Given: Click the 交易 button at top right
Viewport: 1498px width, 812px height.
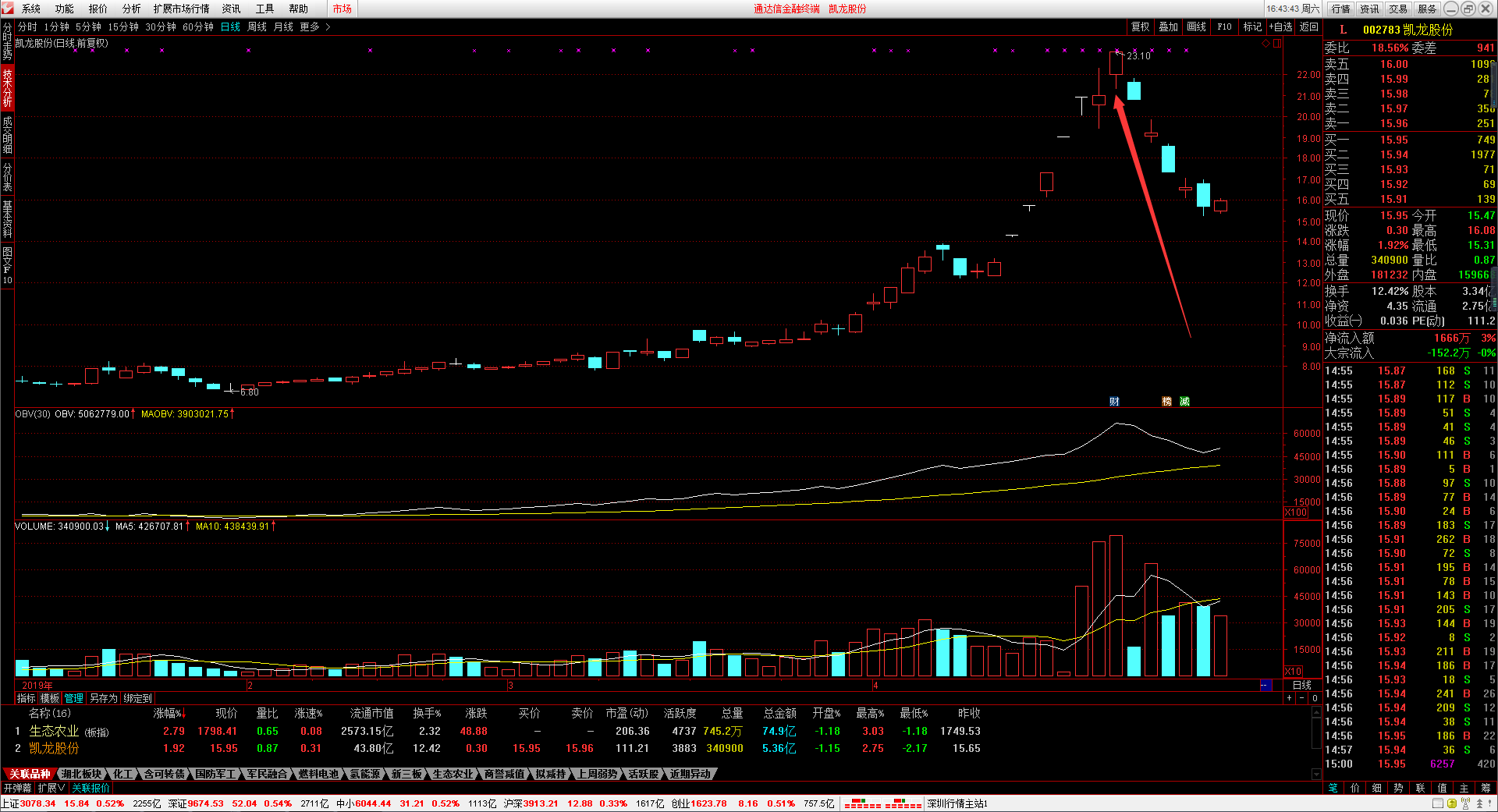Looking at the screenshot, I should [1398, 9].
